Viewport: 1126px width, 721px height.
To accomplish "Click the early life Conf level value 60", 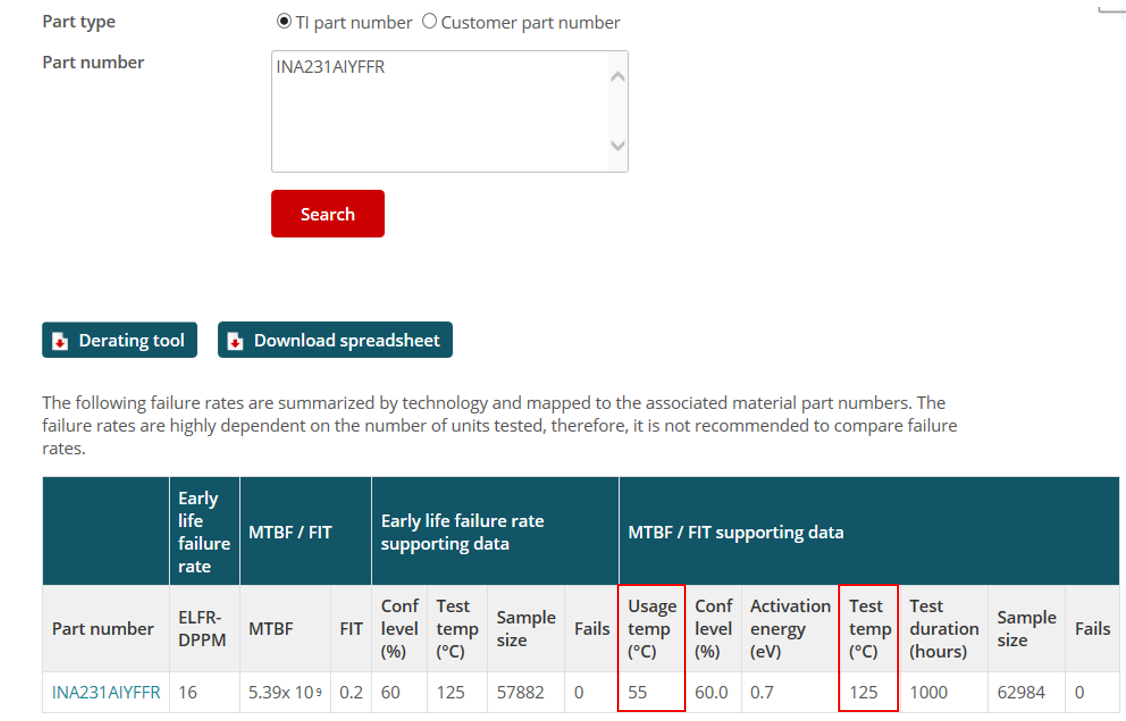I will coord(391,692).
